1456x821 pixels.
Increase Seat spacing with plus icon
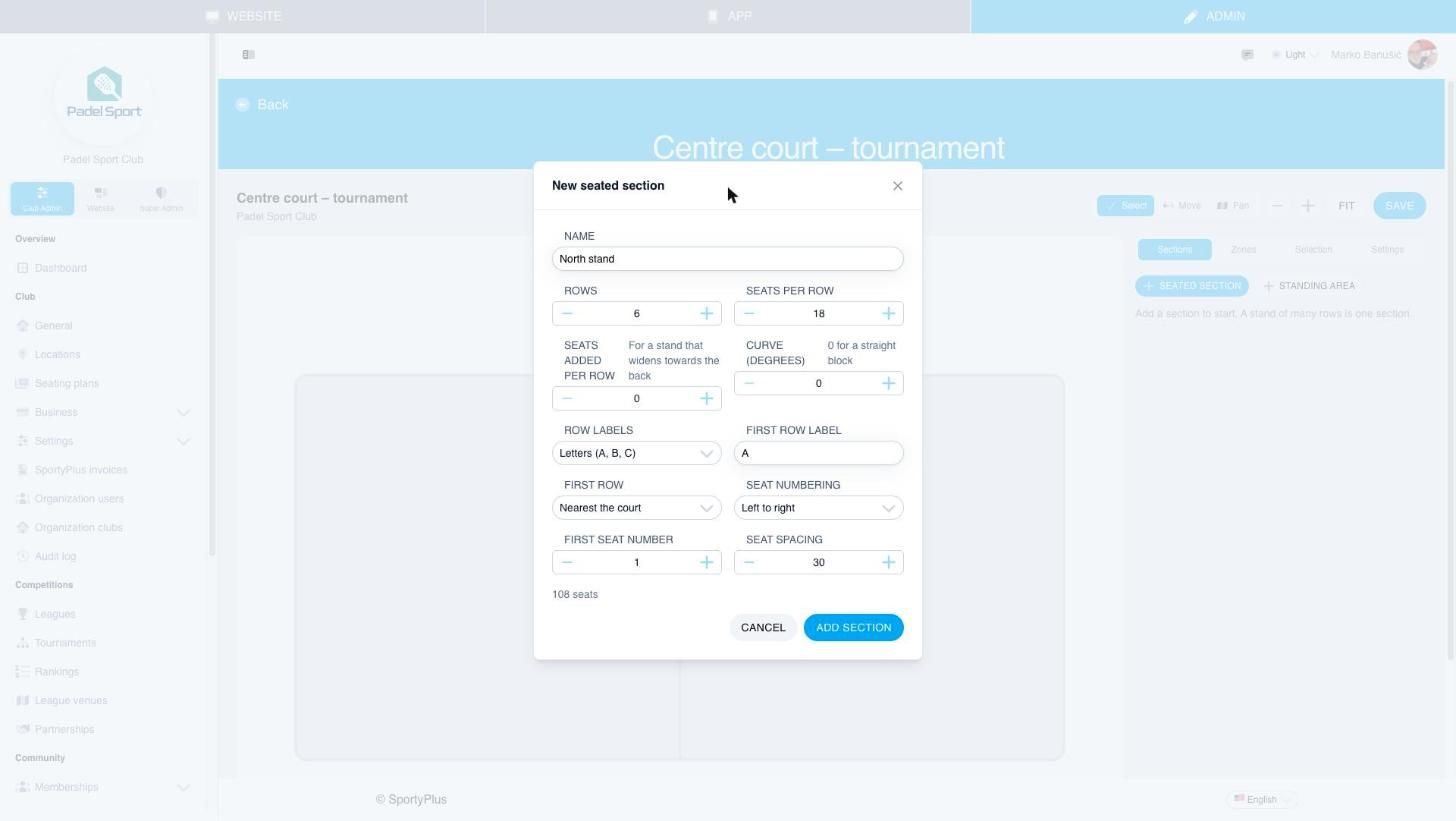(x=888, y=563)
